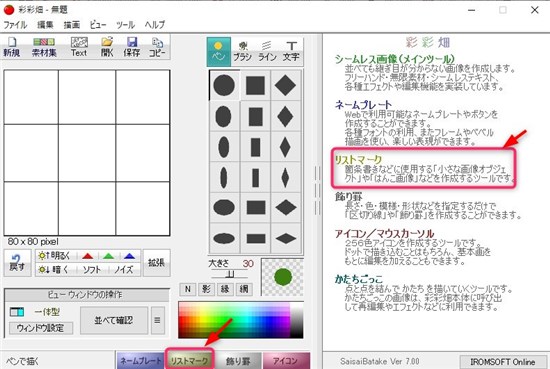Open the 編集 menu
This screenshot has height=369, width=550.
pyautogui.click(x=46, y=25)
